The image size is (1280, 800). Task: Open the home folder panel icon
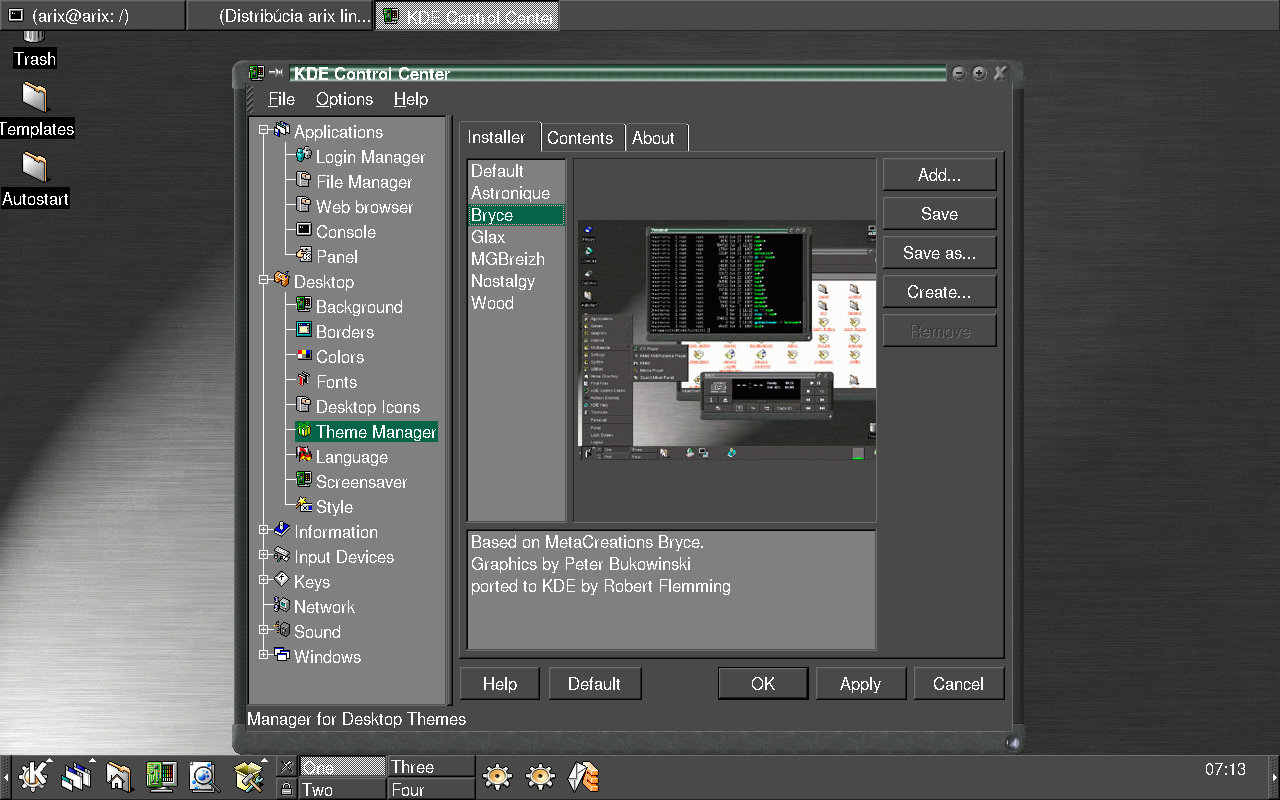(x=119, y=776)
